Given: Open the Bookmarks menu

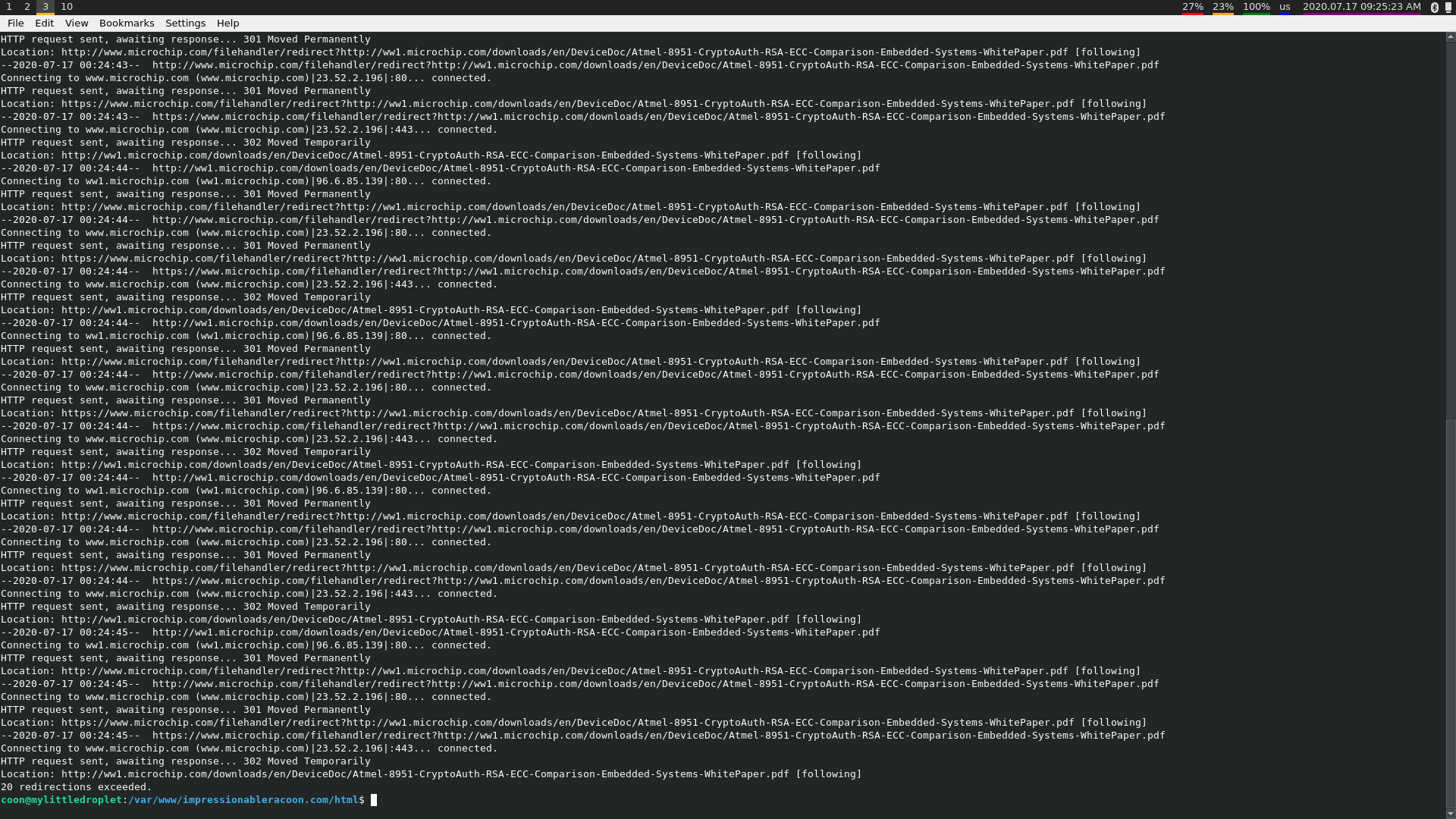Looking at the screenshot, I should [x=127, y=24].
